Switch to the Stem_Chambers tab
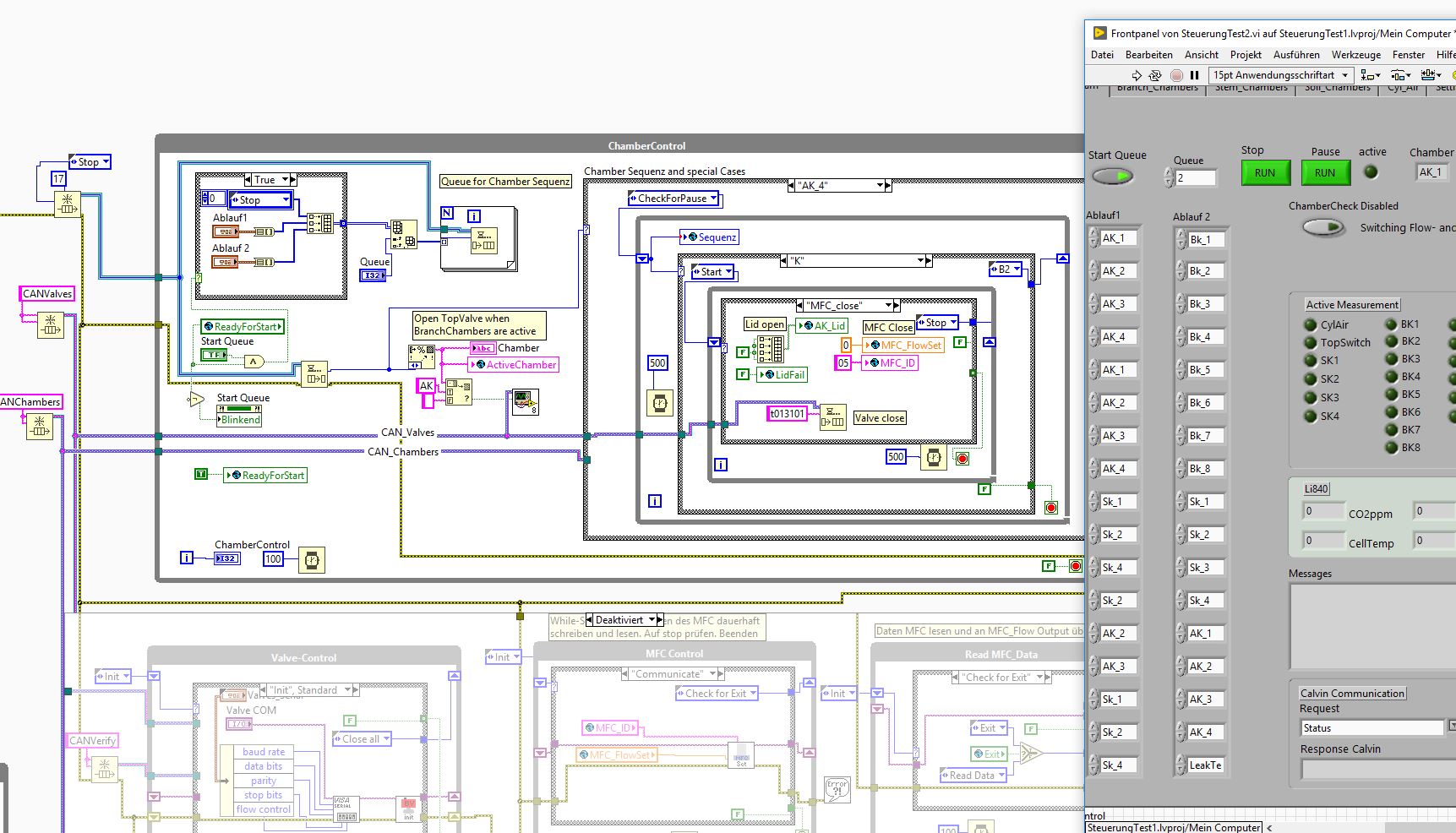Image resolution: width=1456 pixels, height=833 pixels. pyautogui.click(x=1252, y=88)
